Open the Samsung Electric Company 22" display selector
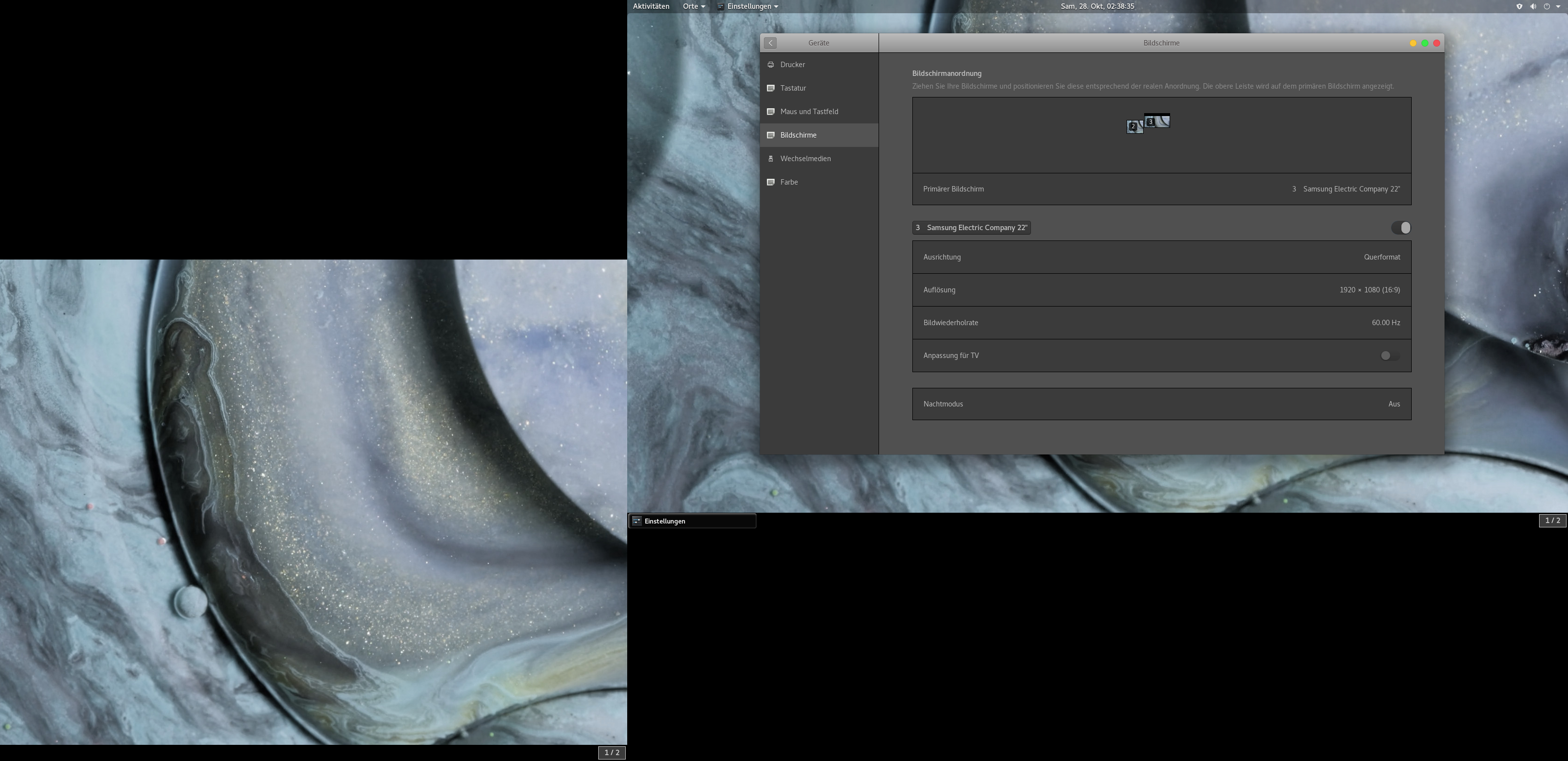Image resolution: width=1568 pixels, height=761 pixels. 972,228
